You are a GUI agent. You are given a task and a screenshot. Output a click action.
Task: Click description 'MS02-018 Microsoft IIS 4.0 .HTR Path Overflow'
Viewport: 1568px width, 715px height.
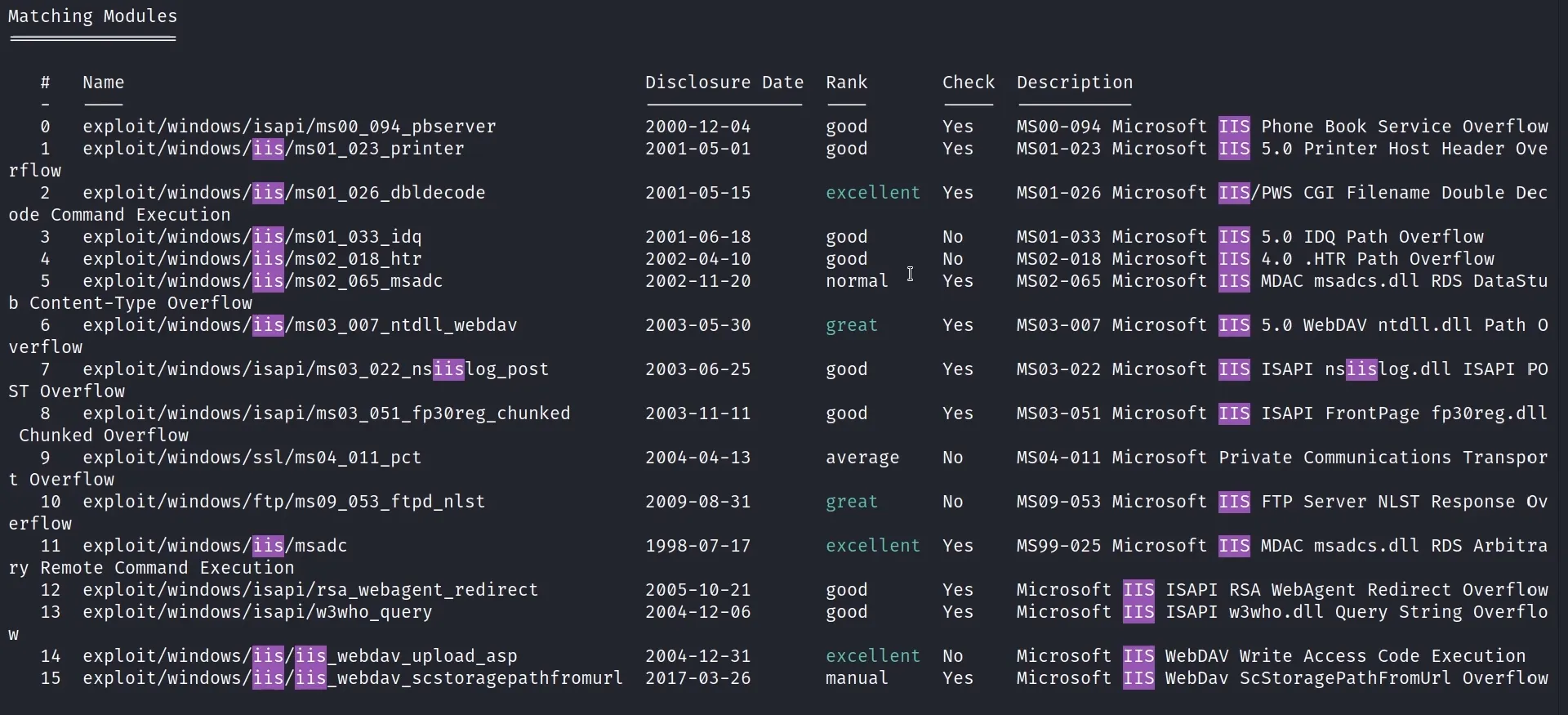pyautogui.click(x=1256, y=259)
